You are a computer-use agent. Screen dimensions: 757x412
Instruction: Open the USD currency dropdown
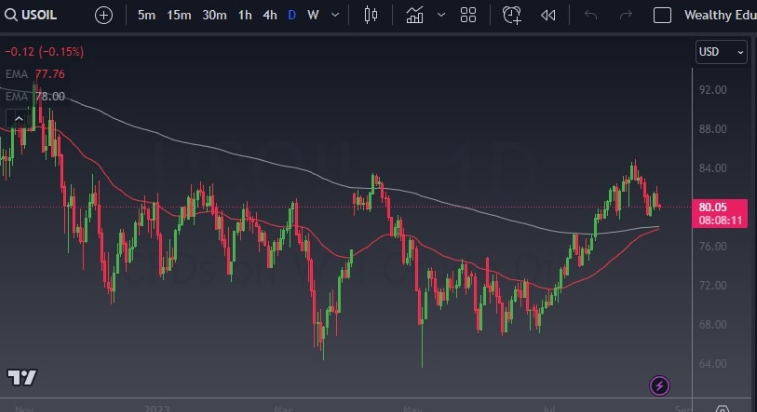(x=721, y=52)
